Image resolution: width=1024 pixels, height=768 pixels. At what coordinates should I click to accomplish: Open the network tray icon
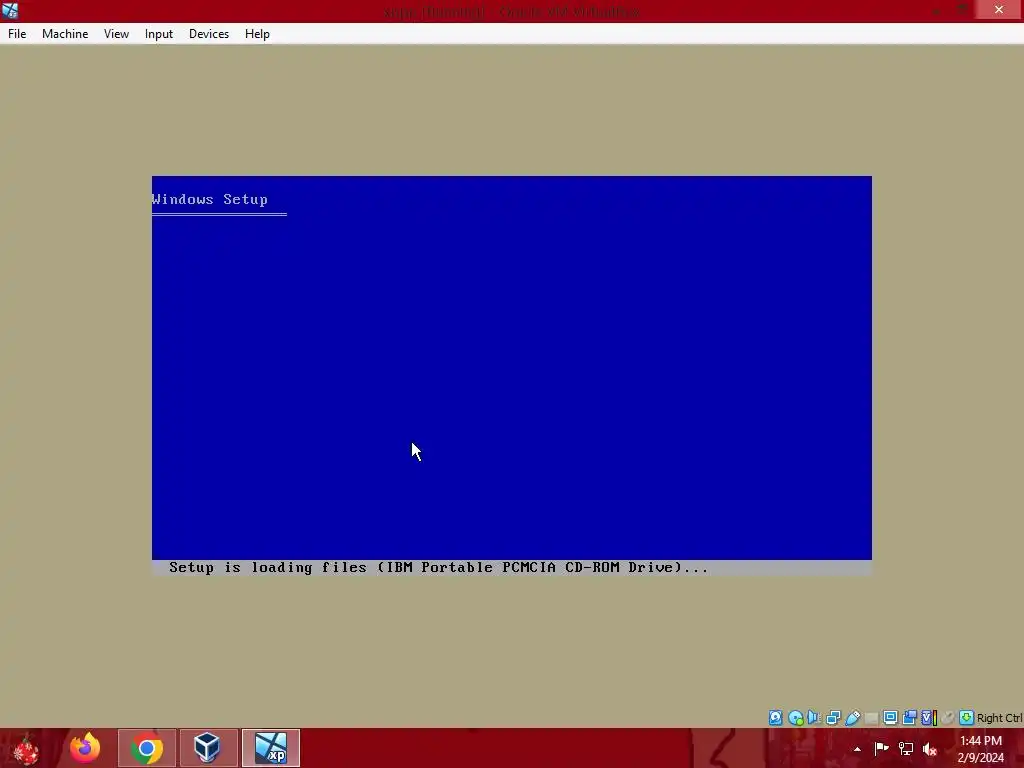906,748
